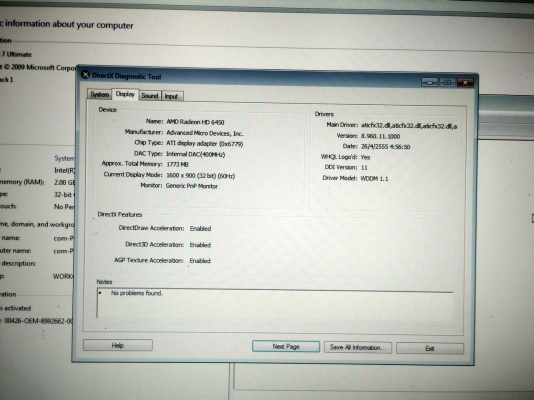The image size is (534, 400).
Task: Click the No problems found note
Action: pyautogui.click(x=137, y=293)
